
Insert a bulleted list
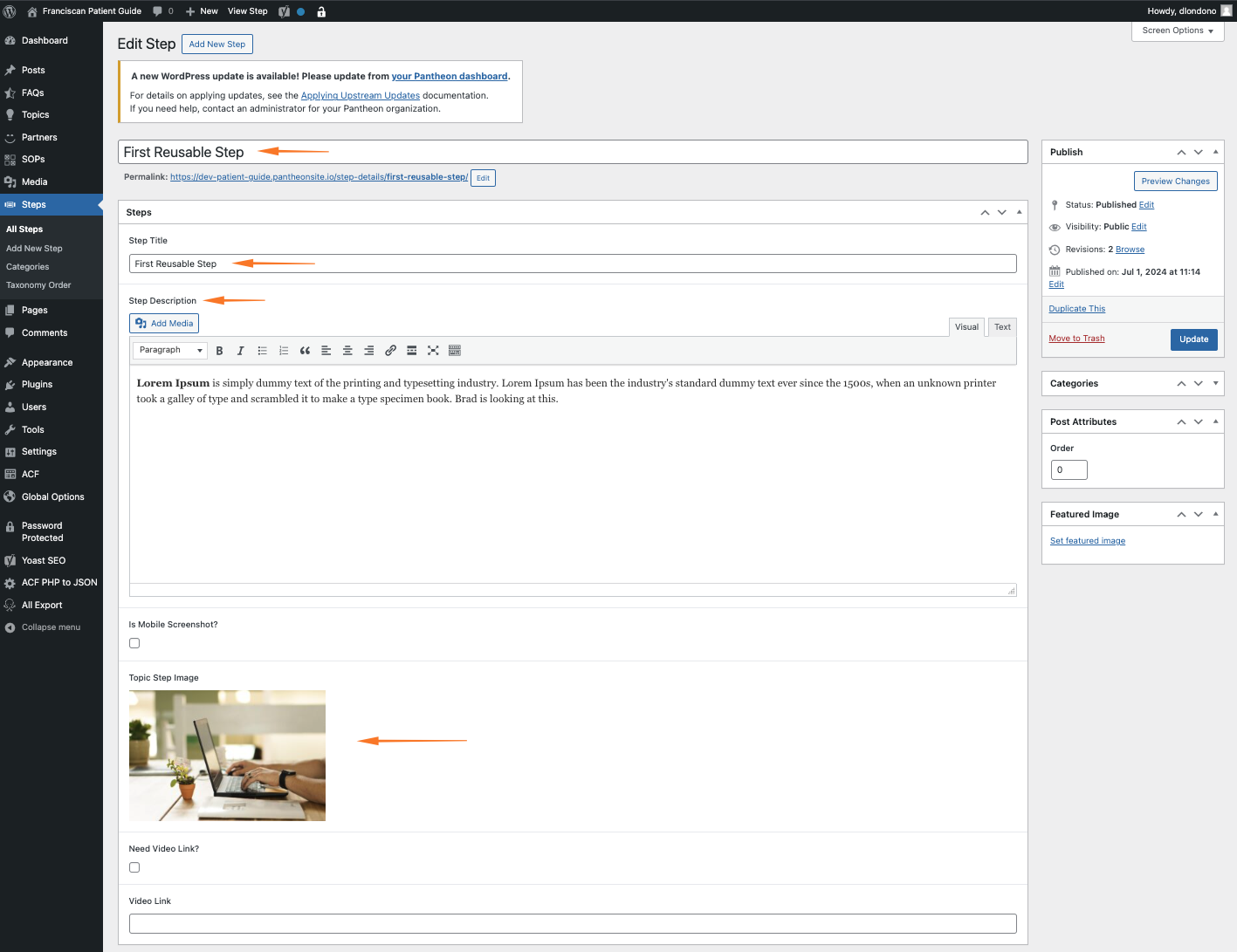click(262, 351)
